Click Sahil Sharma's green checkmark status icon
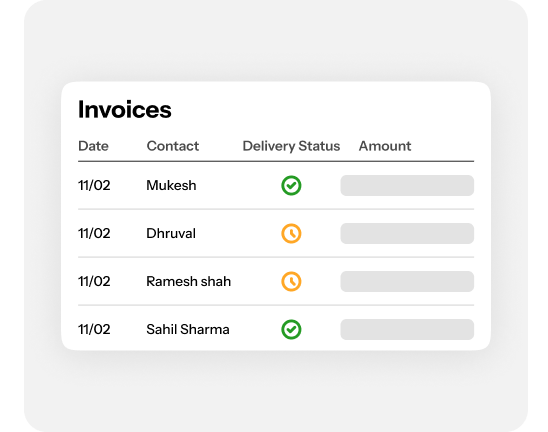Screen dimensions: 548x432 pos(291,329)
